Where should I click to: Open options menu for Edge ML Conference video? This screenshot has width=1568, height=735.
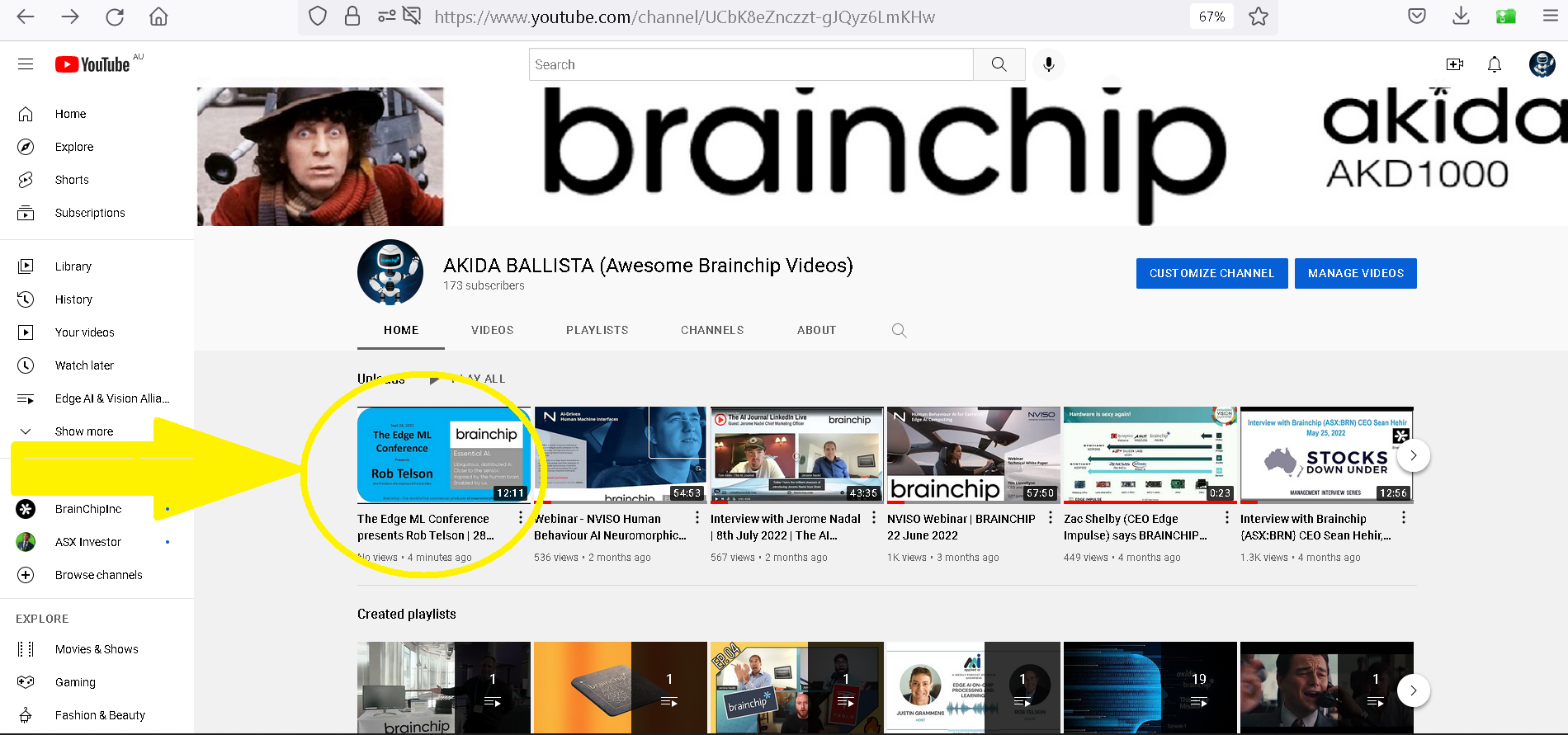coord(521,518)
